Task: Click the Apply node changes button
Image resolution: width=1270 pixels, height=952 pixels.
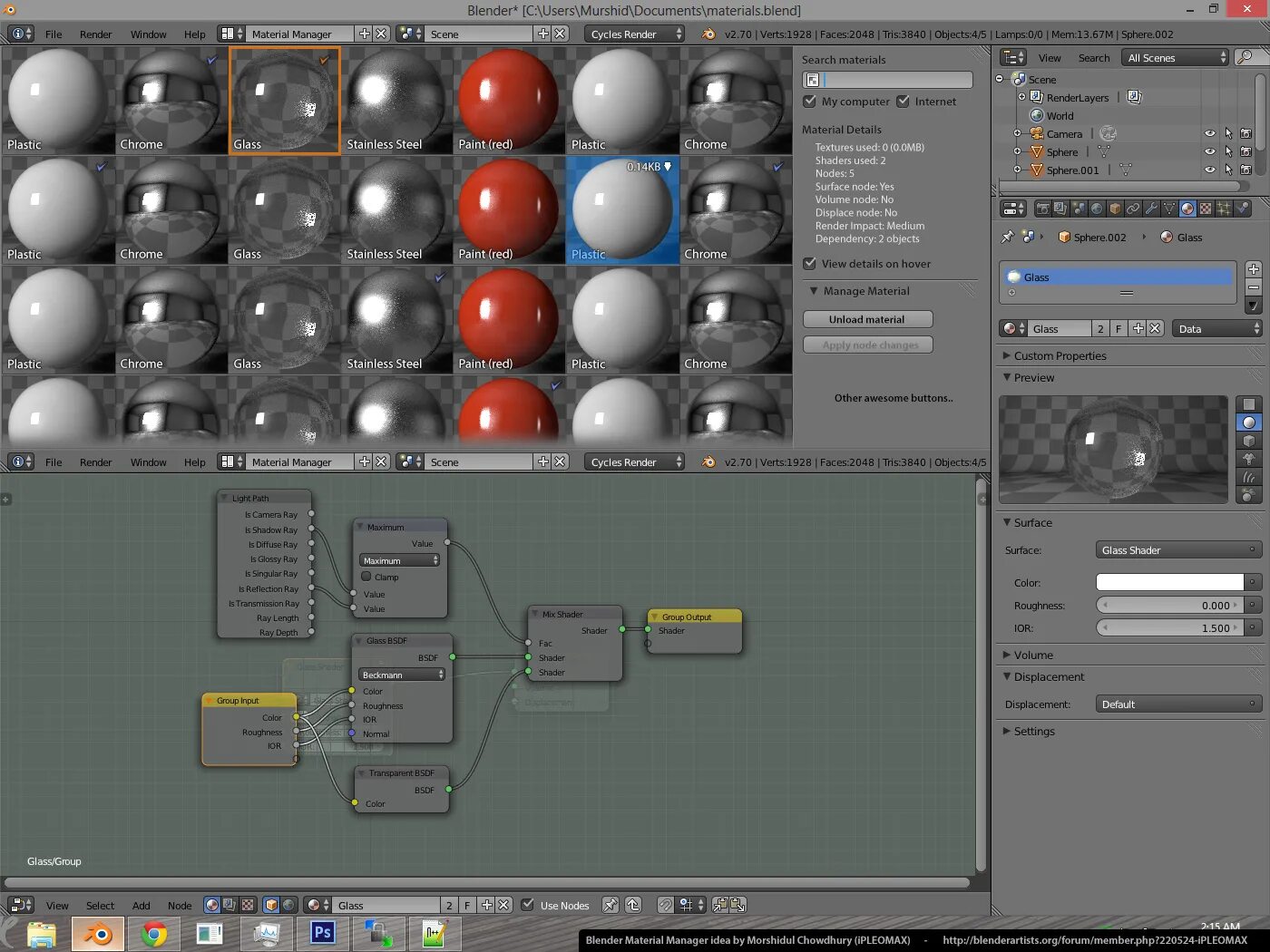Action: pos(867,345)
